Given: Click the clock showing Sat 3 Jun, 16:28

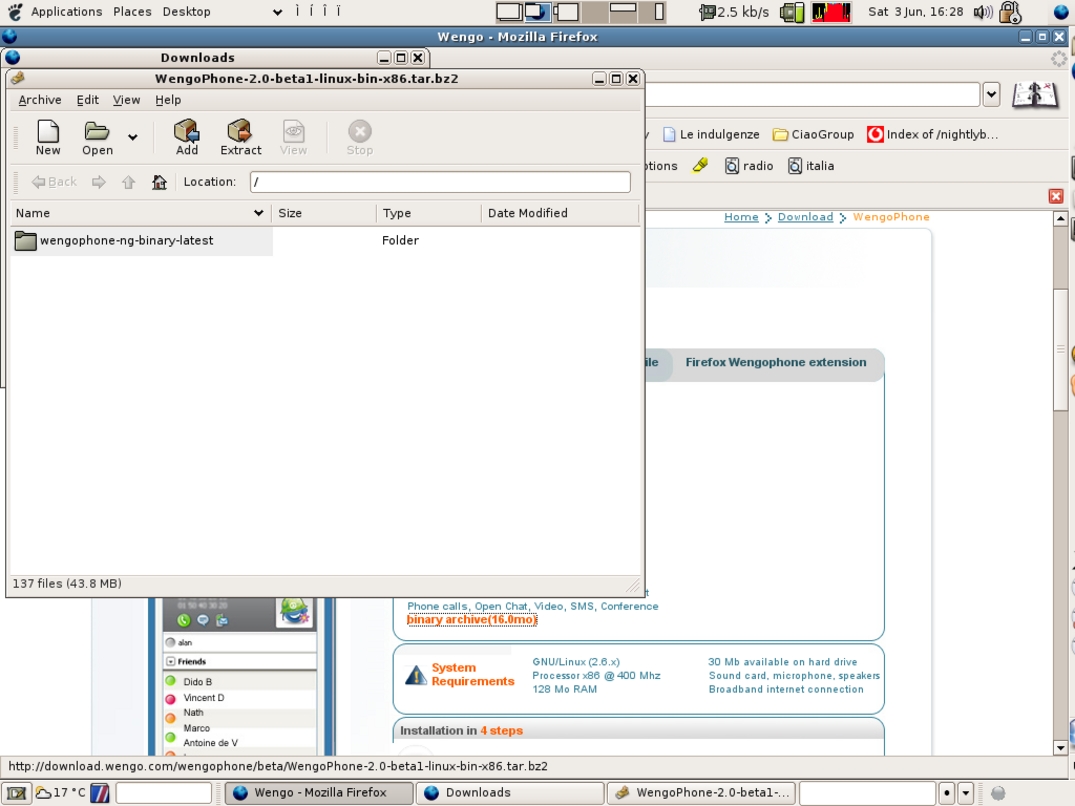Looking at the screenshot, I should click(x=915, y=12).
